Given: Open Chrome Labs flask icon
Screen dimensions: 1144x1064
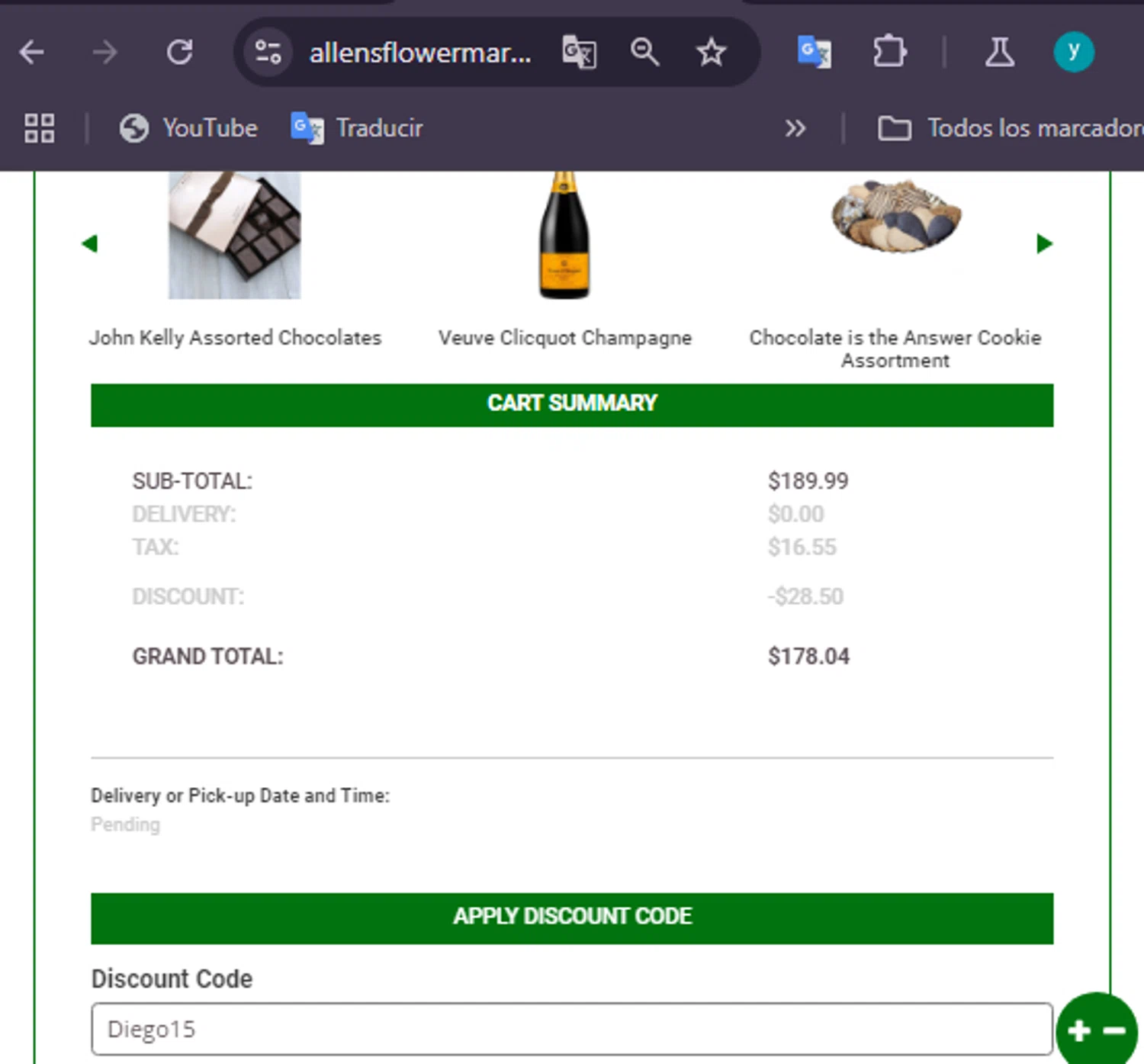Looking at the screenshot, I should [999, 53].
